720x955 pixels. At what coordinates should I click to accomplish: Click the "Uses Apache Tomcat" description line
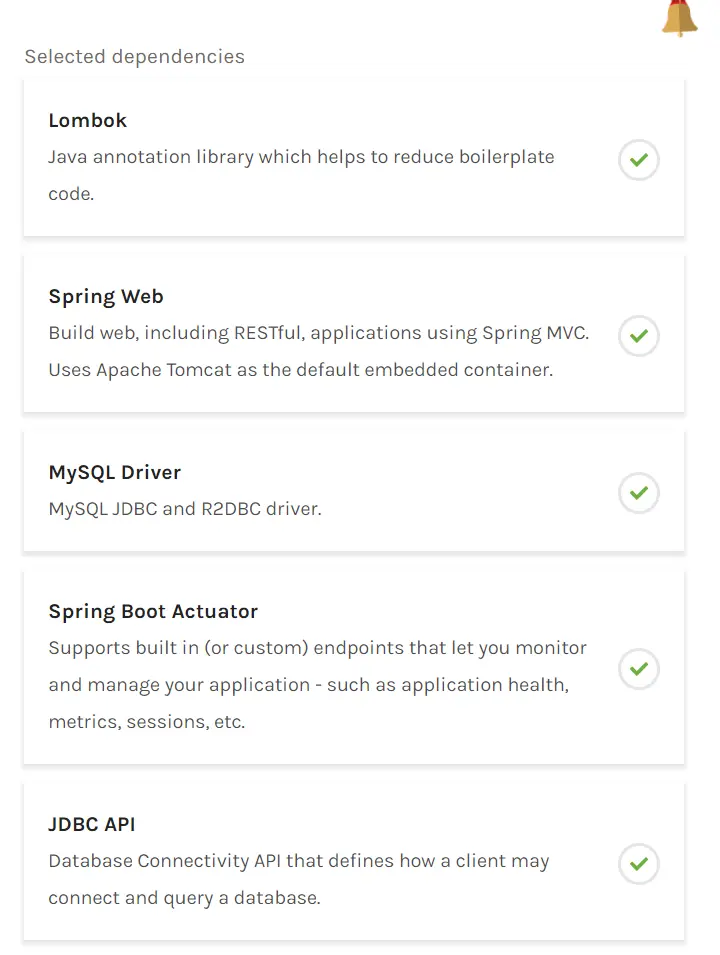tap(300, 370)
